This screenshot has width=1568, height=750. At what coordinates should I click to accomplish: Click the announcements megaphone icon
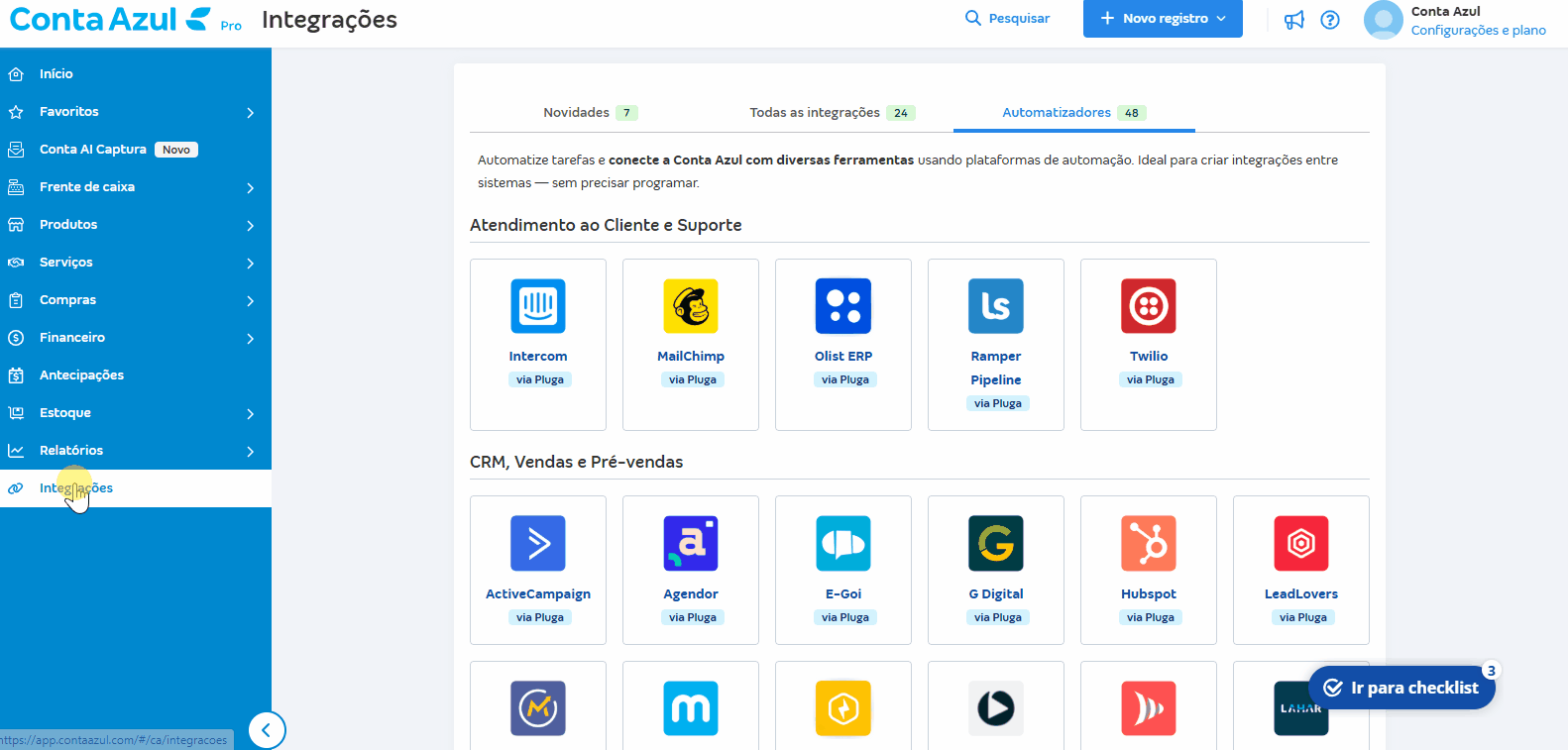click(1294, 20)
